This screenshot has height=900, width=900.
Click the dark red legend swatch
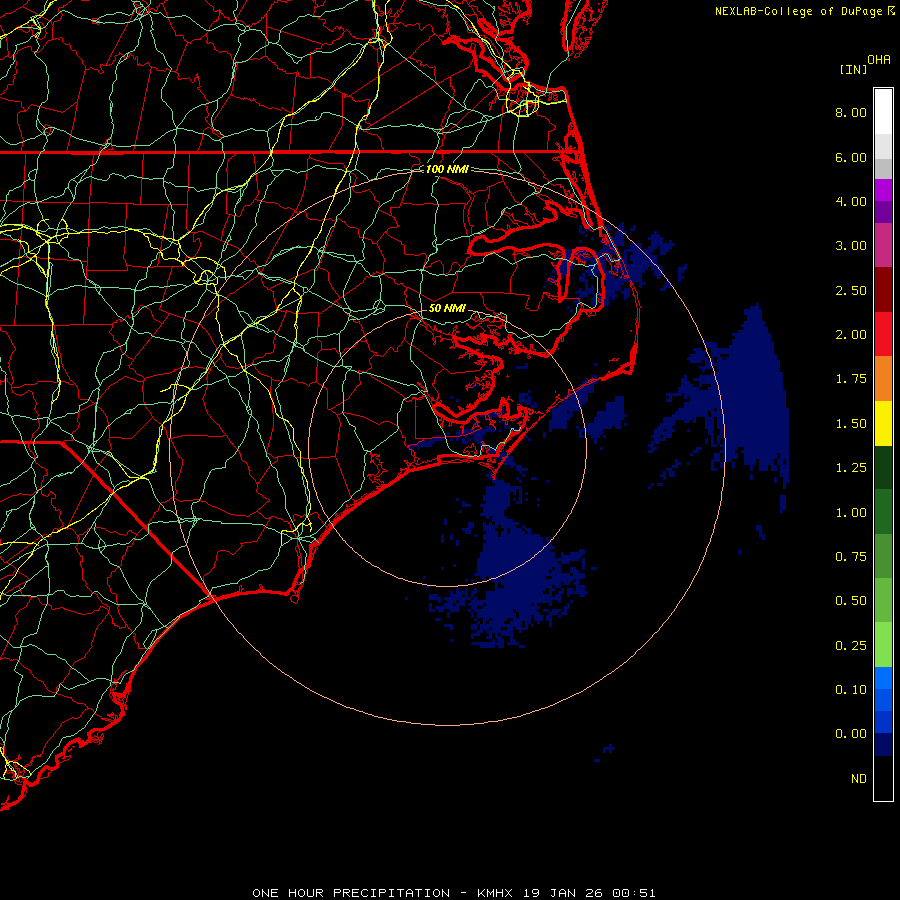(x=883, y=290)
